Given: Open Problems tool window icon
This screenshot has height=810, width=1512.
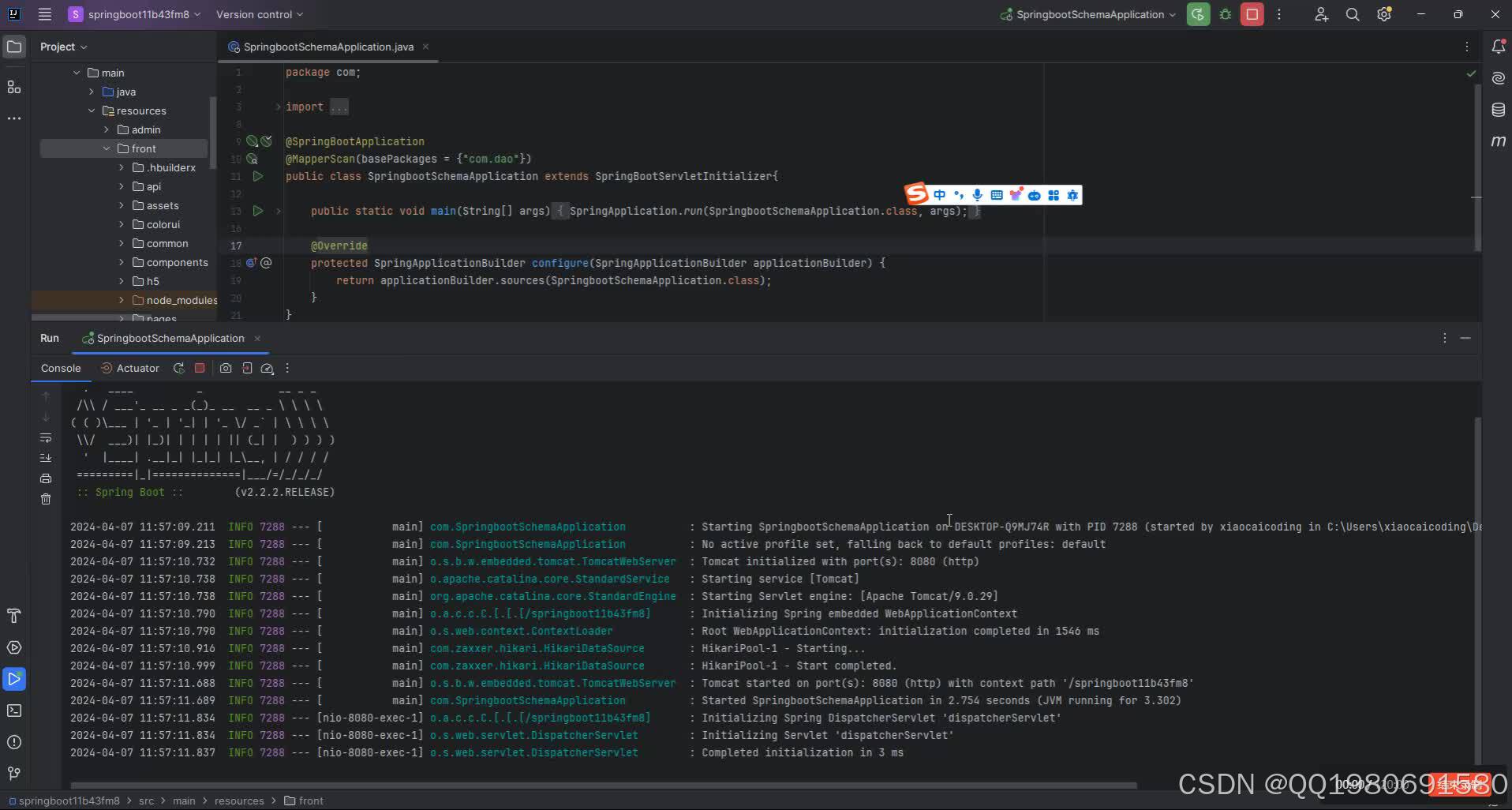Looking at the screenshot, I should click(x=14, y=742).
